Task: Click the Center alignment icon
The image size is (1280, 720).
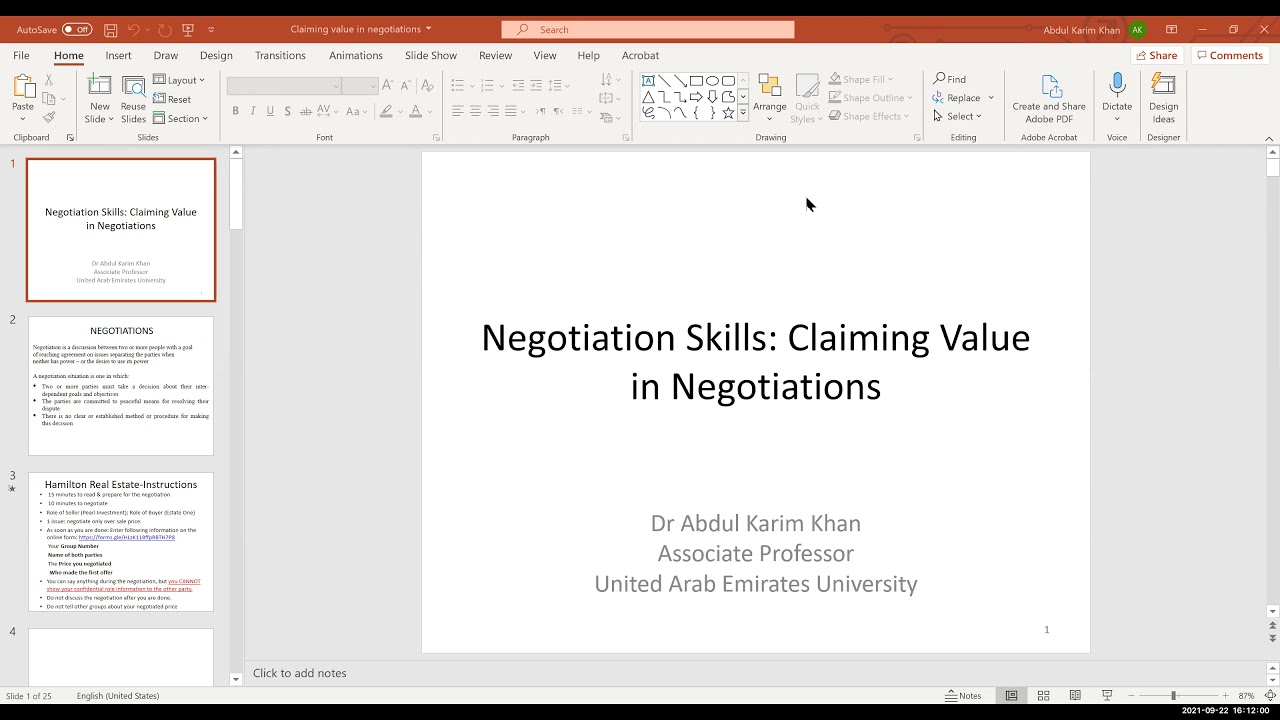Action: [x=475, y=111]
